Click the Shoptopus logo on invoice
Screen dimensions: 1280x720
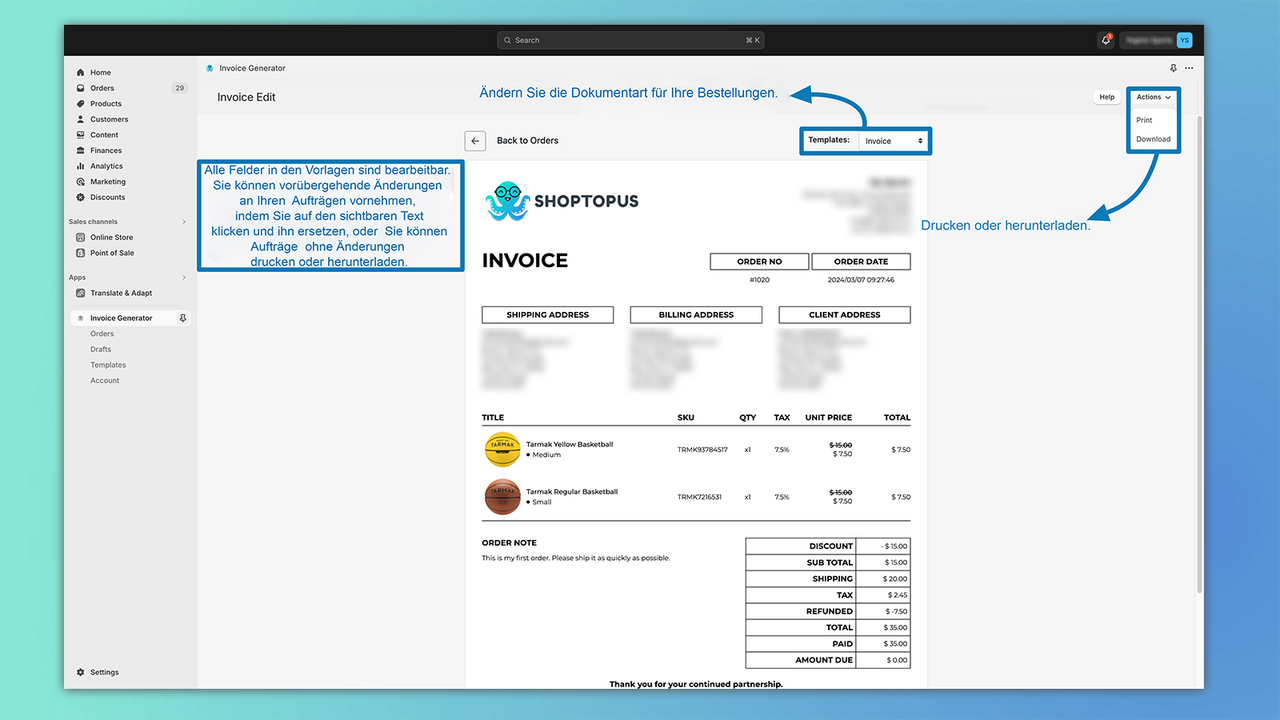tap(562, 201)
